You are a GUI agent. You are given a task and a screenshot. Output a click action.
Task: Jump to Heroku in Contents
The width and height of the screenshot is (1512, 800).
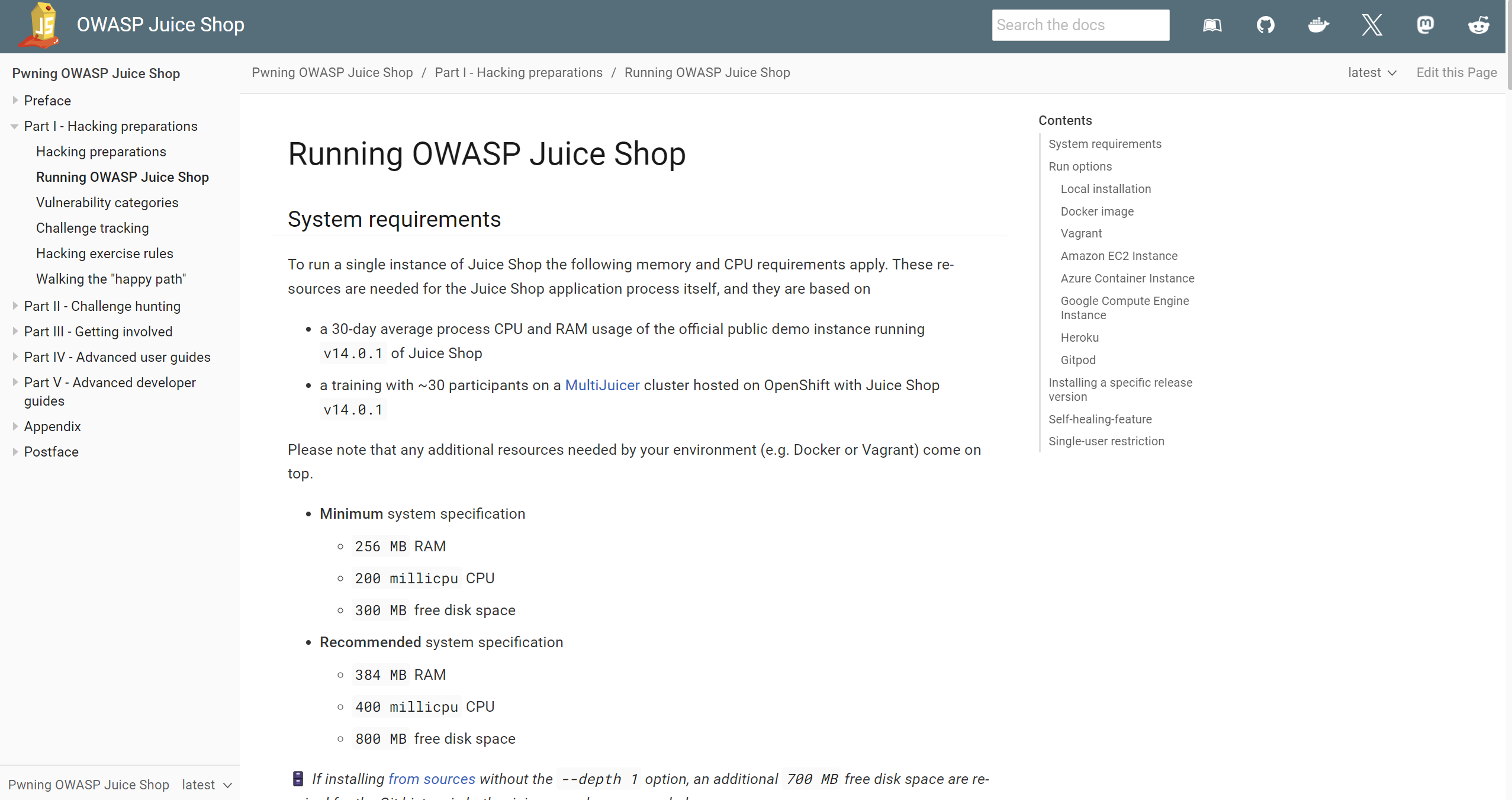pos(1079,338)
